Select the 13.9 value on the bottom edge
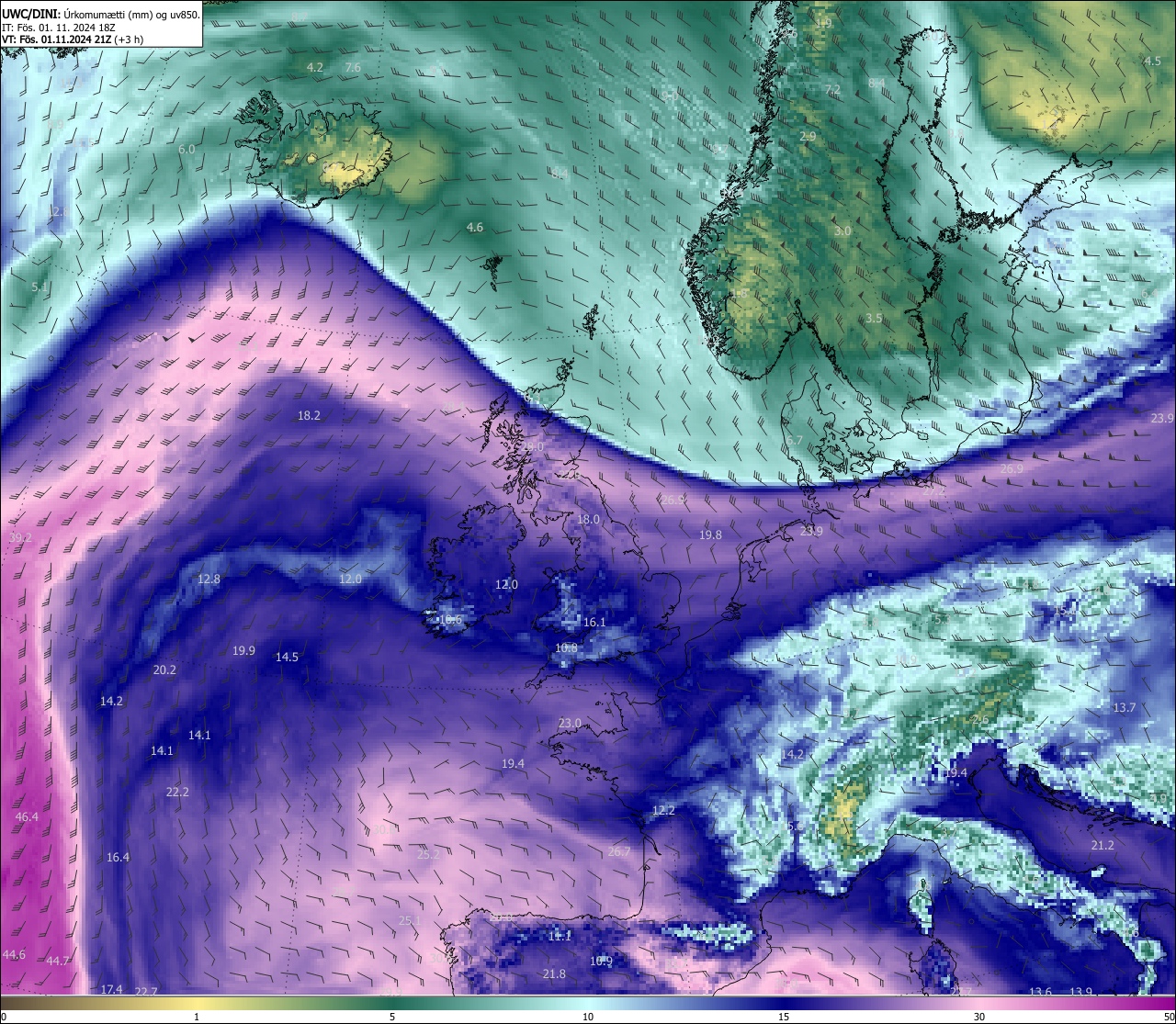Image resolution: width=1176 pixels, height=1024 pixels. 1081,991
